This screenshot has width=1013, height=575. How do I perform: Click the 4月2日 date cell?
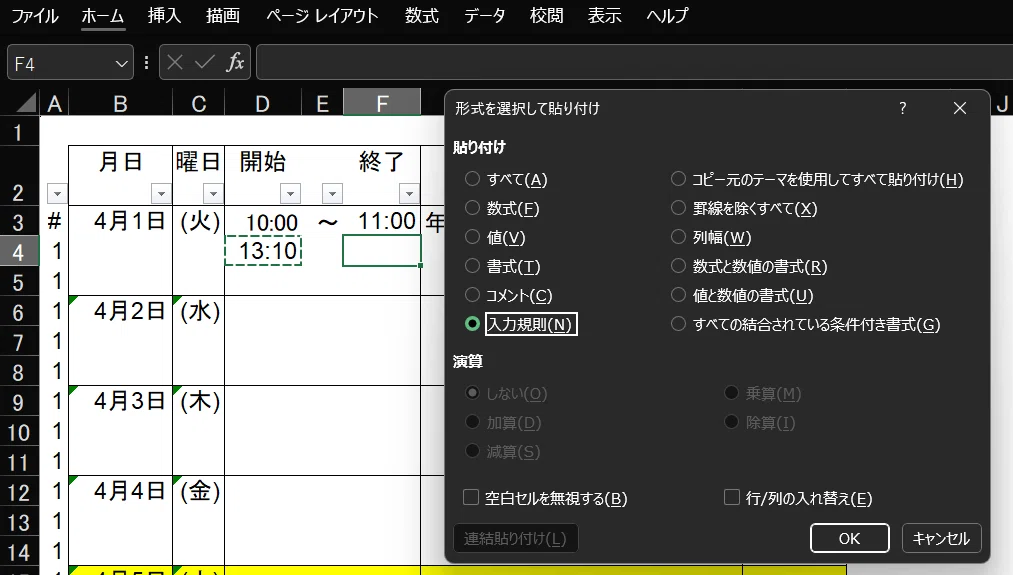pos(120,311)
